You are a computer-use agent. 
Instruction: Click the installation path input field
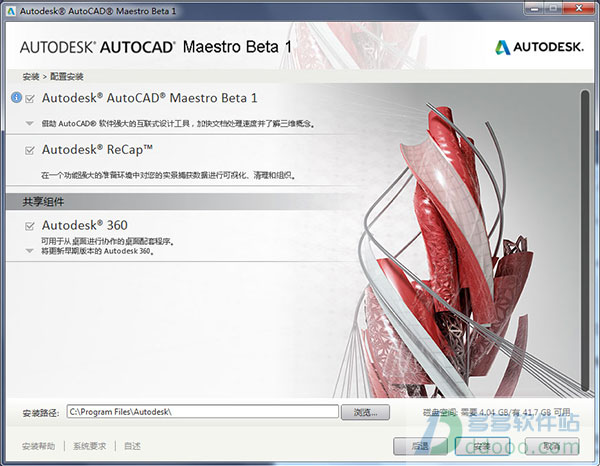(202, 412)
